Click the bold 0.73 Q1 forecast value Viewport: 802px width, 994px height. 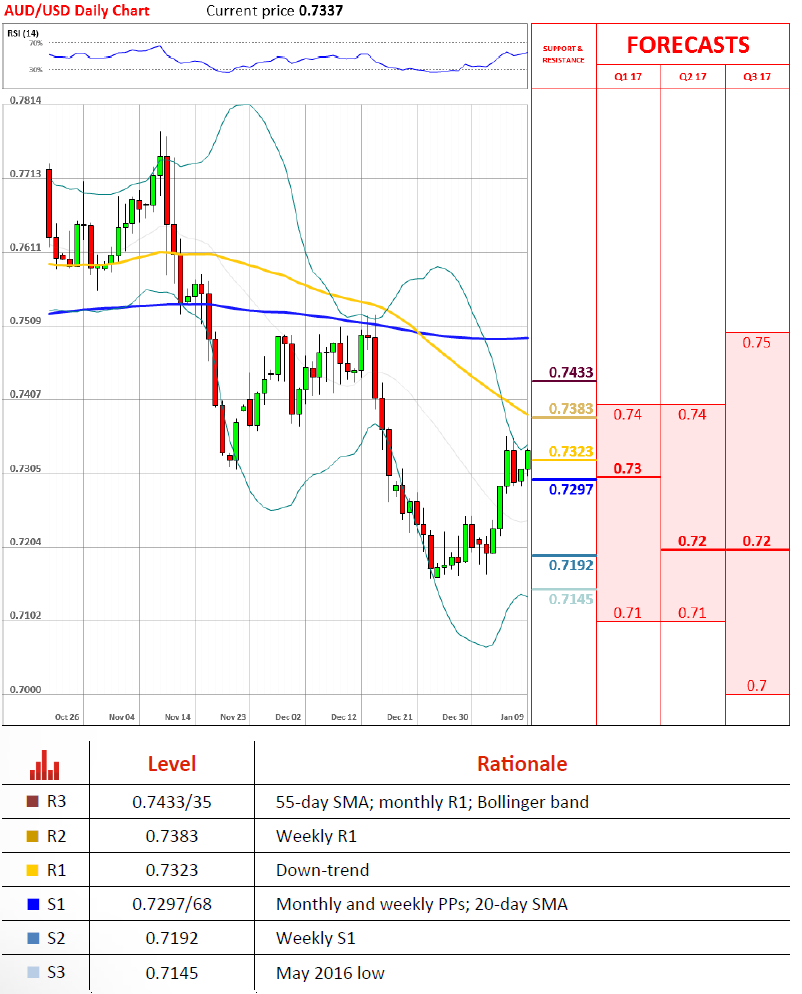[x=627, y=468]
